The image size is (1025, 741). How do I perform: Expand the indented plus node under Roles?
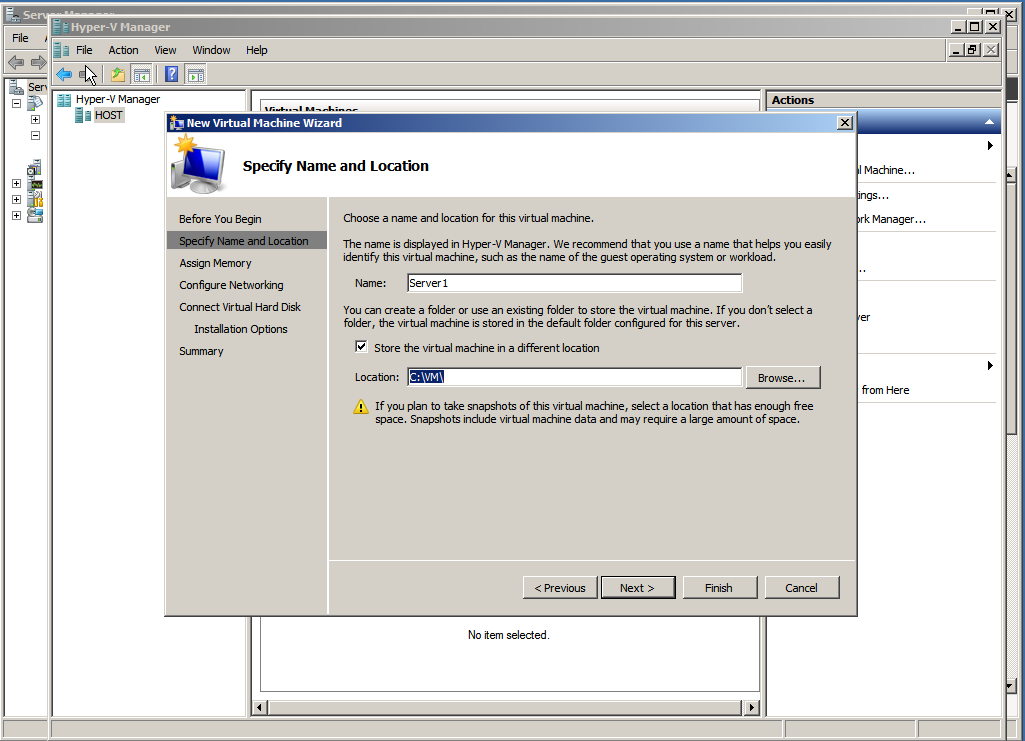pyautogui.click(x=35, y=120)
